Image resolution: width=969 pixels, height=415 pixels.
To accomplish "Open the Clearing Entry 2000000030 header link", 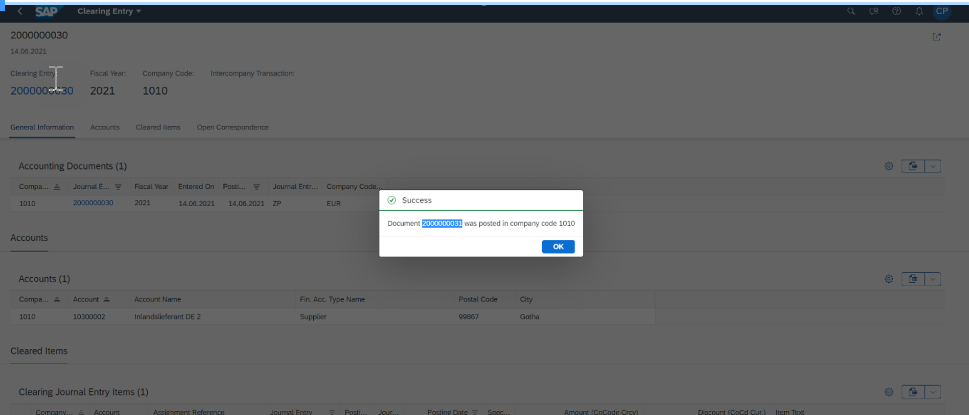I will (x=41, y=91).
